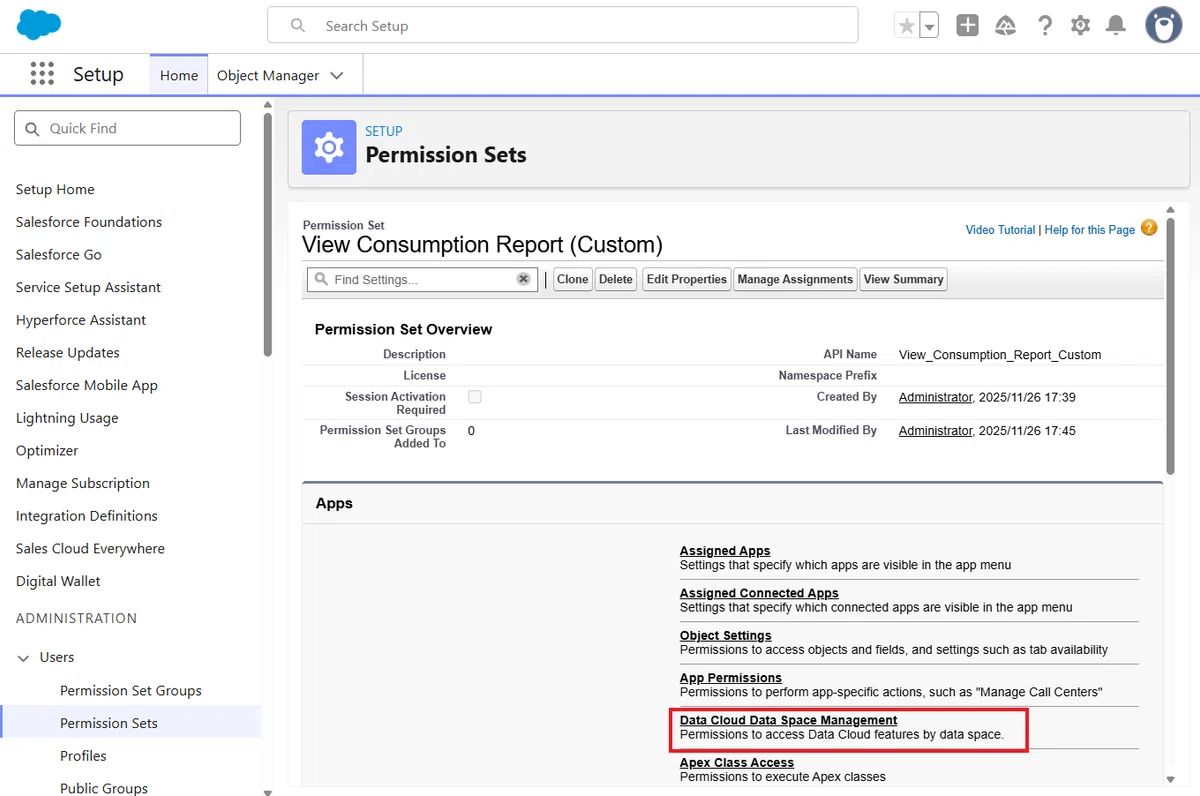Image resolution: width=1200 pixels, height=796 pixels.
Task: Click the Permission Sets gear header icon
Action: coord(329,147)
